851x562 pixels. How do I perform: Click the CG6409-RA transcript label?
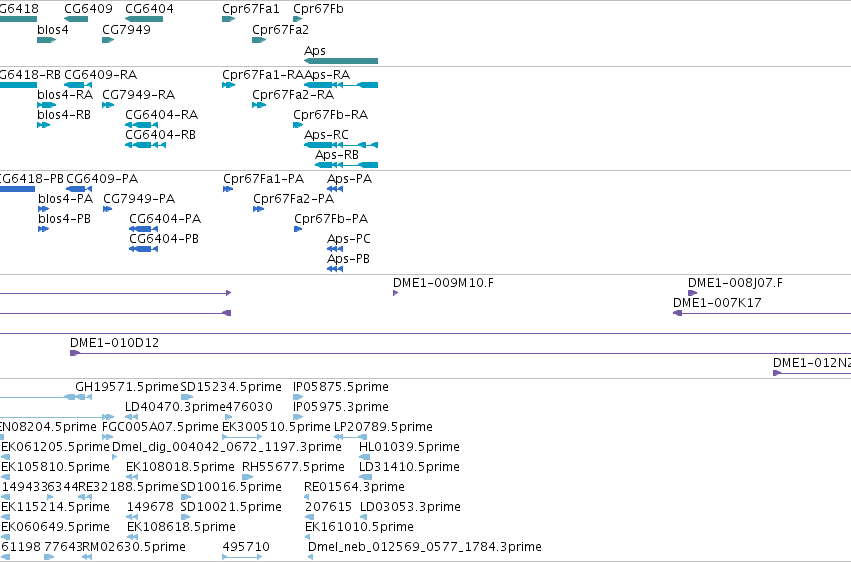(x=100, y=74)
